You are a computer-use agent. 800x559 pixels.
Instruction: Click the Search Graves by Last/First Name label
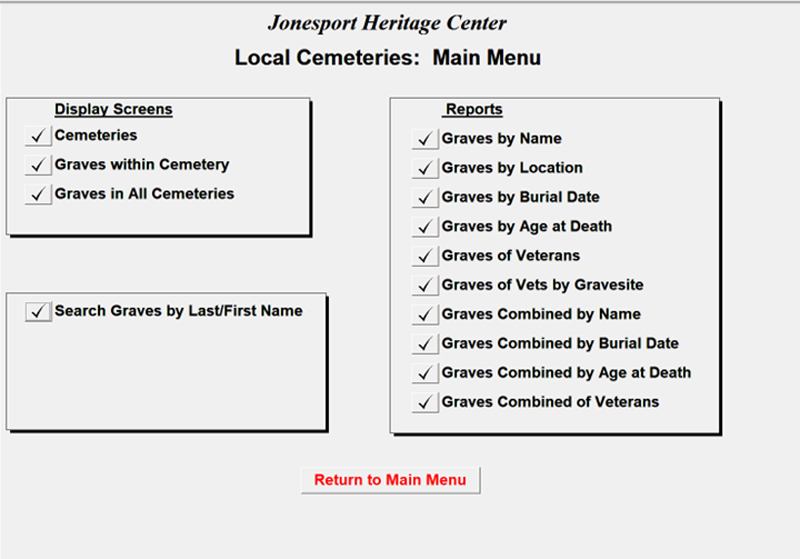point(179,311)
